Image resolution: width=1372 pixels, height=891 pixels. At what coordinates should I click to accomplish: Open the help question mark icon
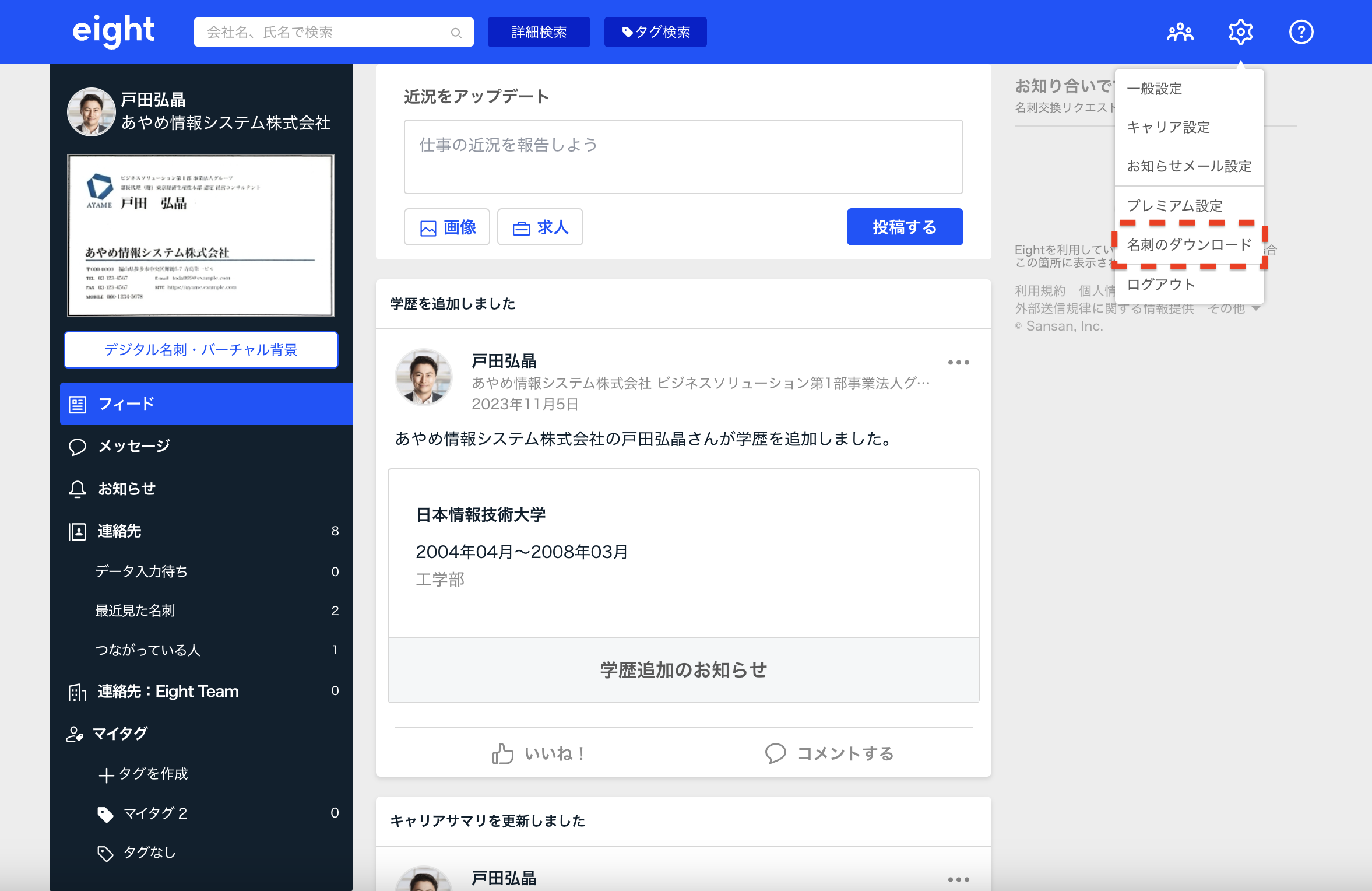tap(1301, 32)
